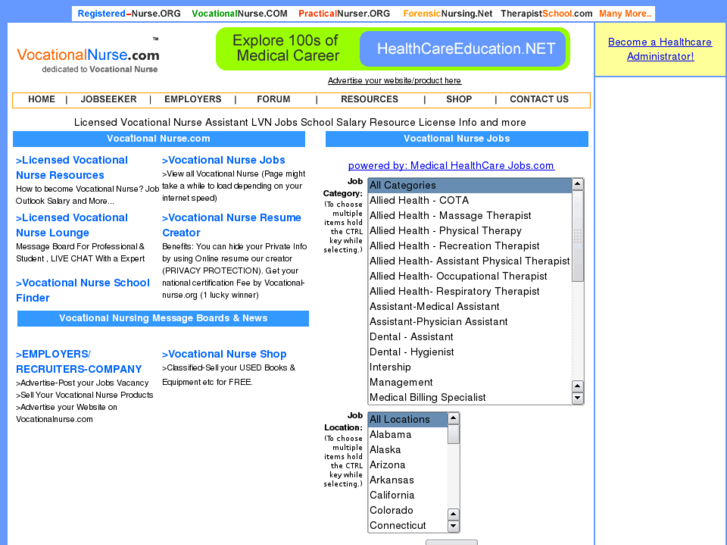
Task: Select Allied Health - COTA category
Action: coord(470,200)
